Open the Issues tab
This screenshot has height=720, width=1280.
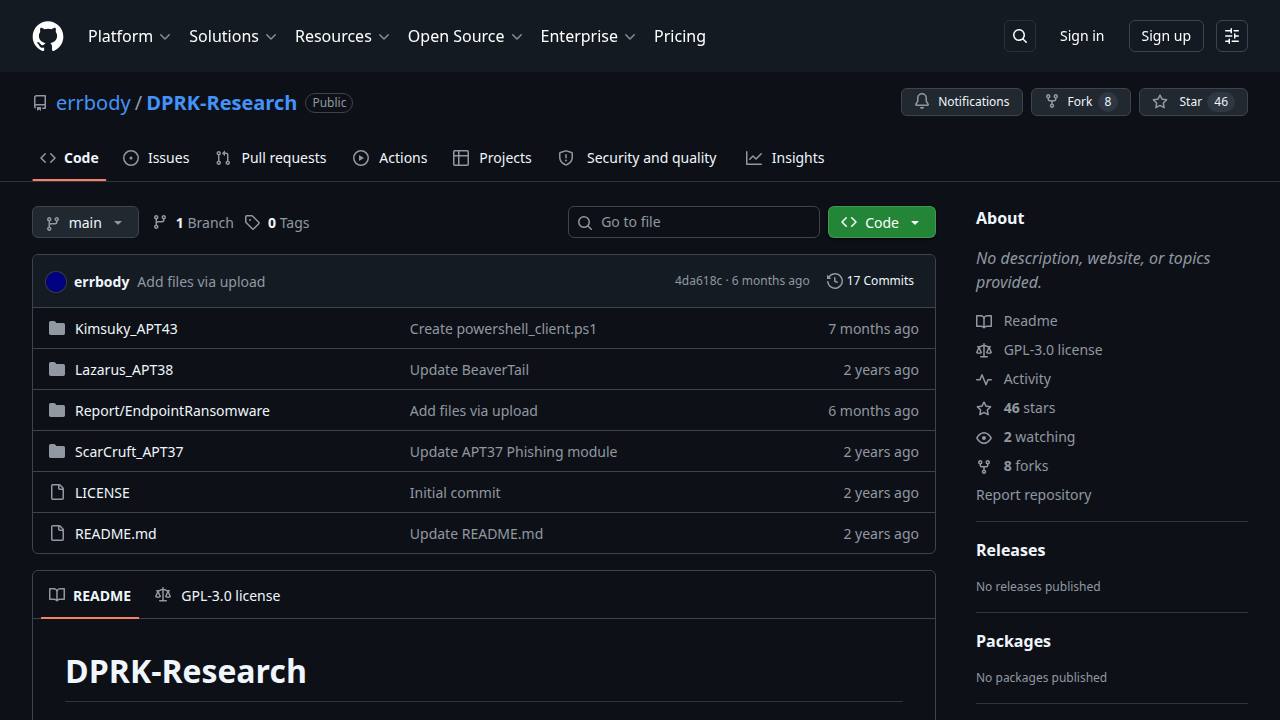coord(156,158)
